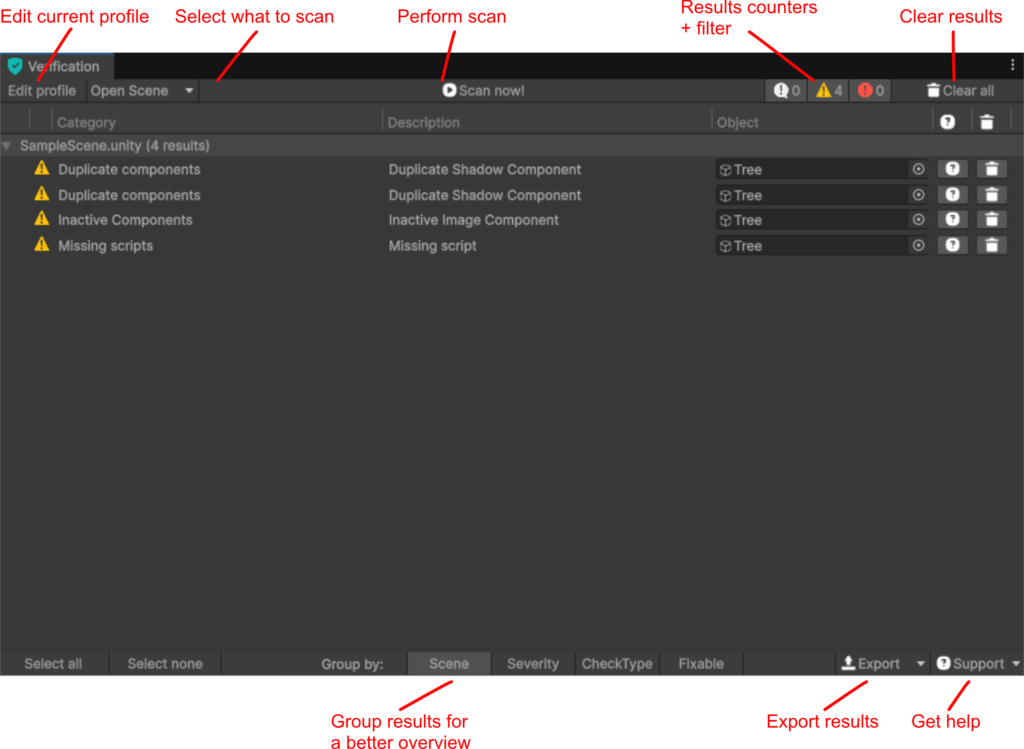Viewport: 1024px width, 749px height.
Task: Open the Export dropdown arrow
Action: coord(921,664)
